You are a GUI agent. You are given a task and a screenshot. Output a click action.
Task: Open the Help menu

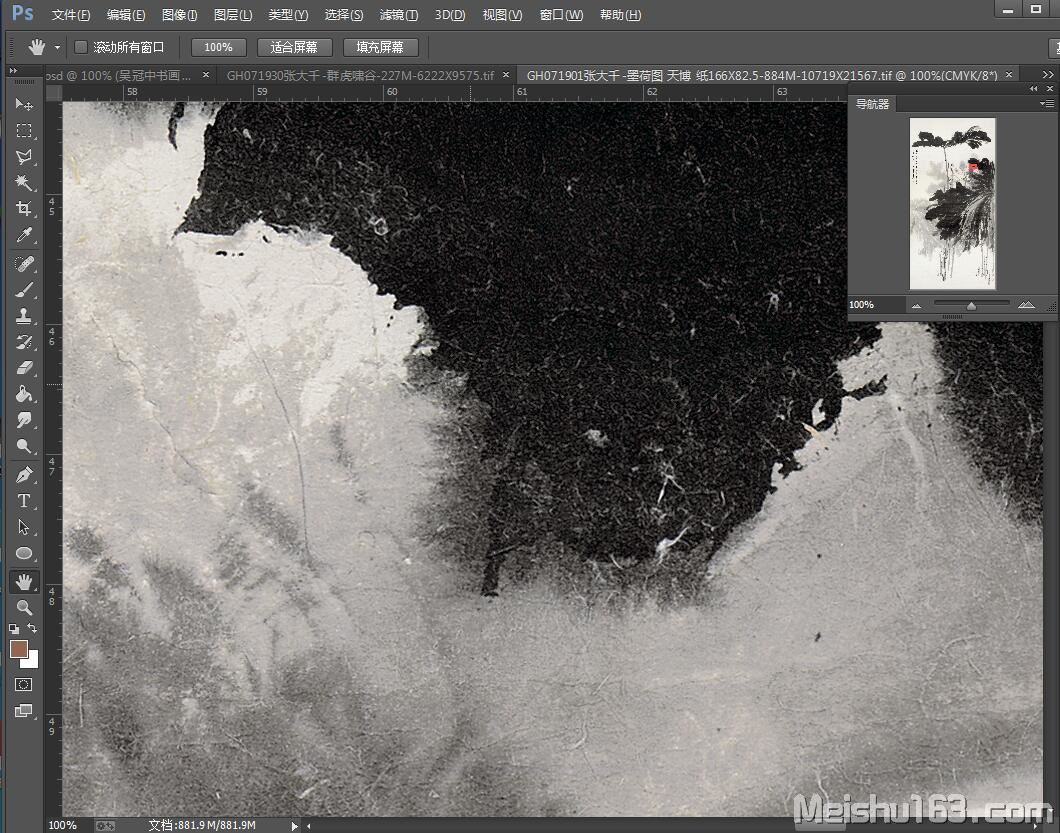click(621, 14)
